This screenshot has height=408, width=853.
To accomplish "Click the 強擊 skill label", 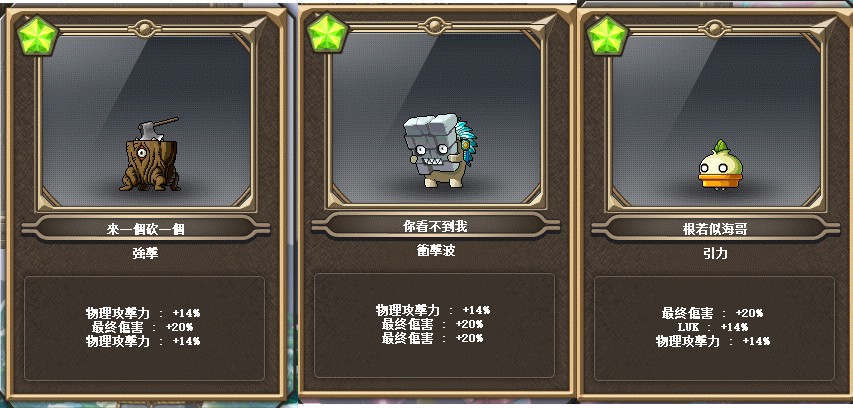I will (146, 253).
